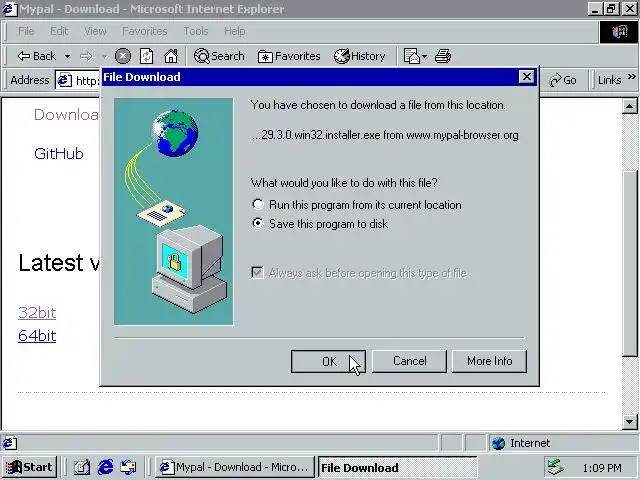640x480 pixels.
Task: Click the installer.exe file name text
Action: click(316, 135)
